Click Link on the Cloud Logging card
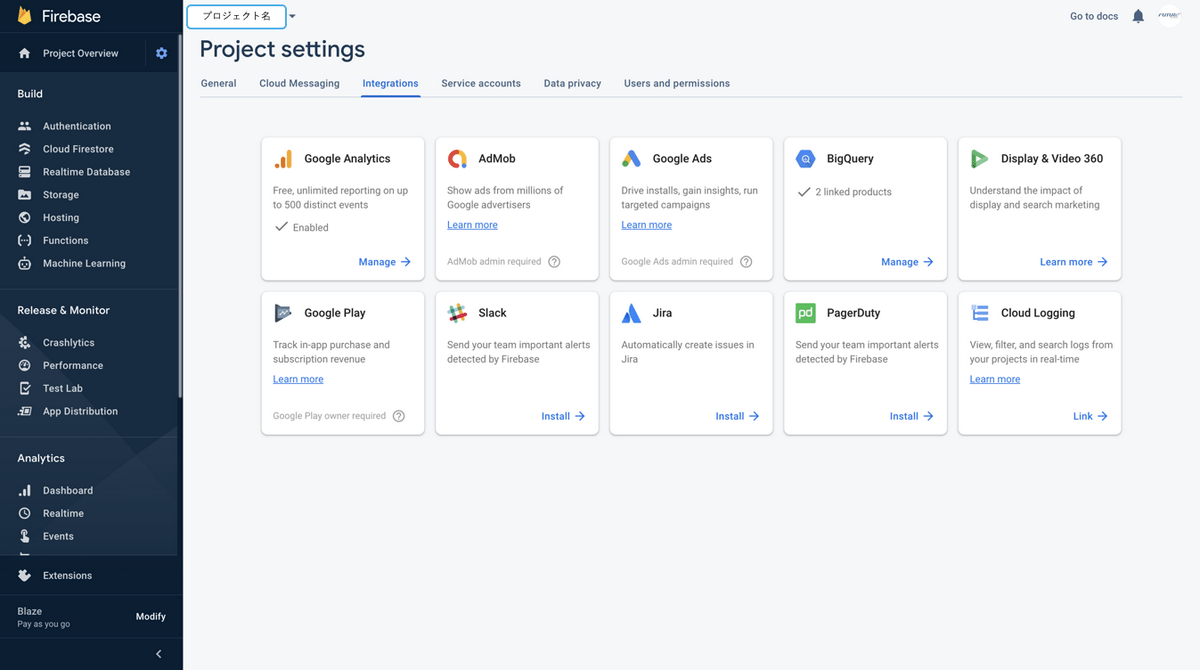1200x670 pixels. (x=1090, y=416)
